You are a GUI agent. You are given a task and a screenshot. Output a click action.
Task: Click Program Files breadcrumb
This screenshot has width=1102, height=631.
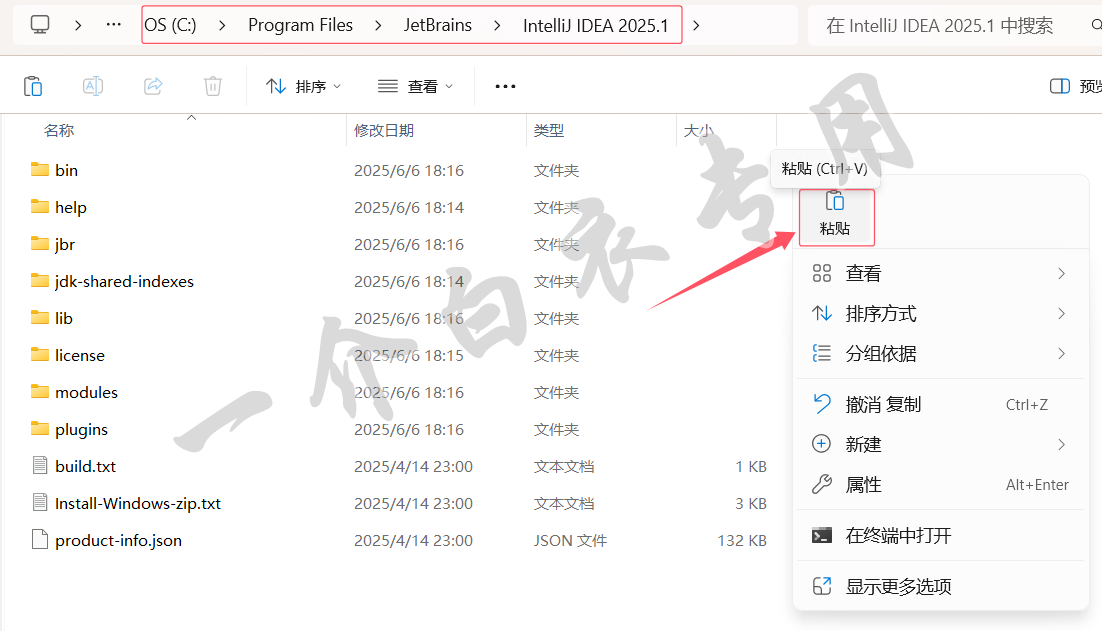(300, 25)
